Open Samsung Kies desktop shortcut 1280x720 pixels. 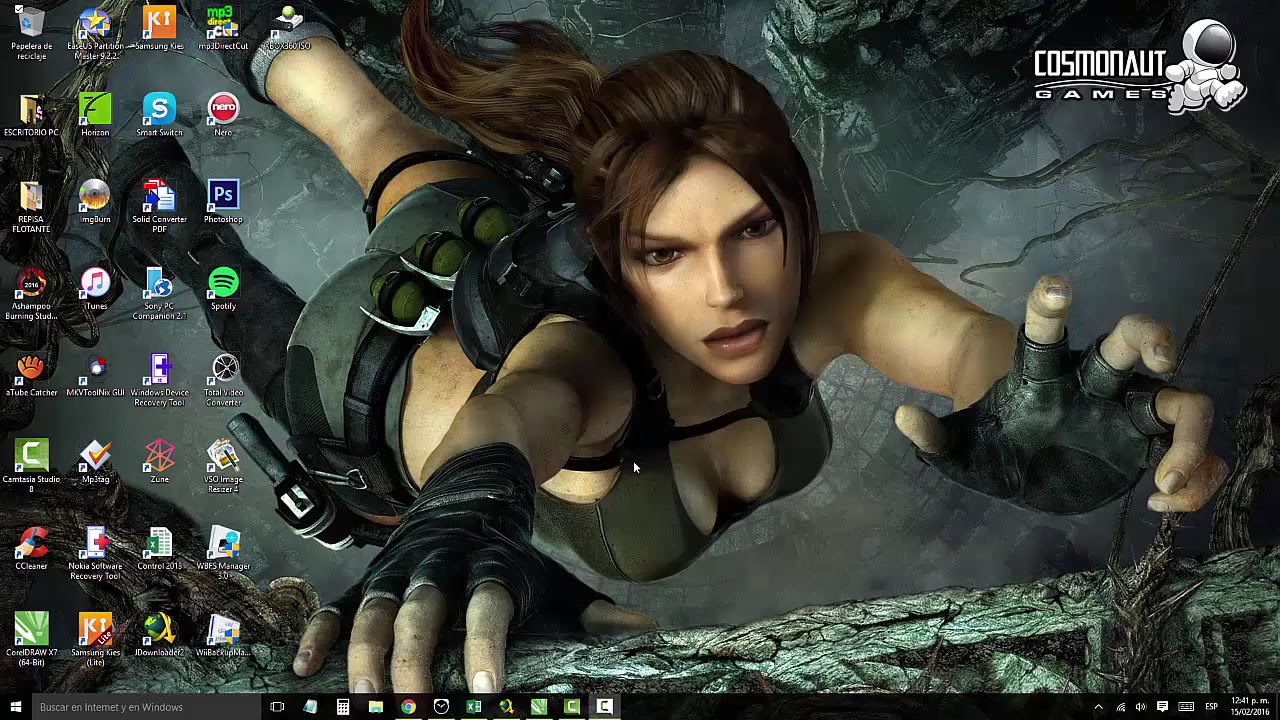[159, 28]
